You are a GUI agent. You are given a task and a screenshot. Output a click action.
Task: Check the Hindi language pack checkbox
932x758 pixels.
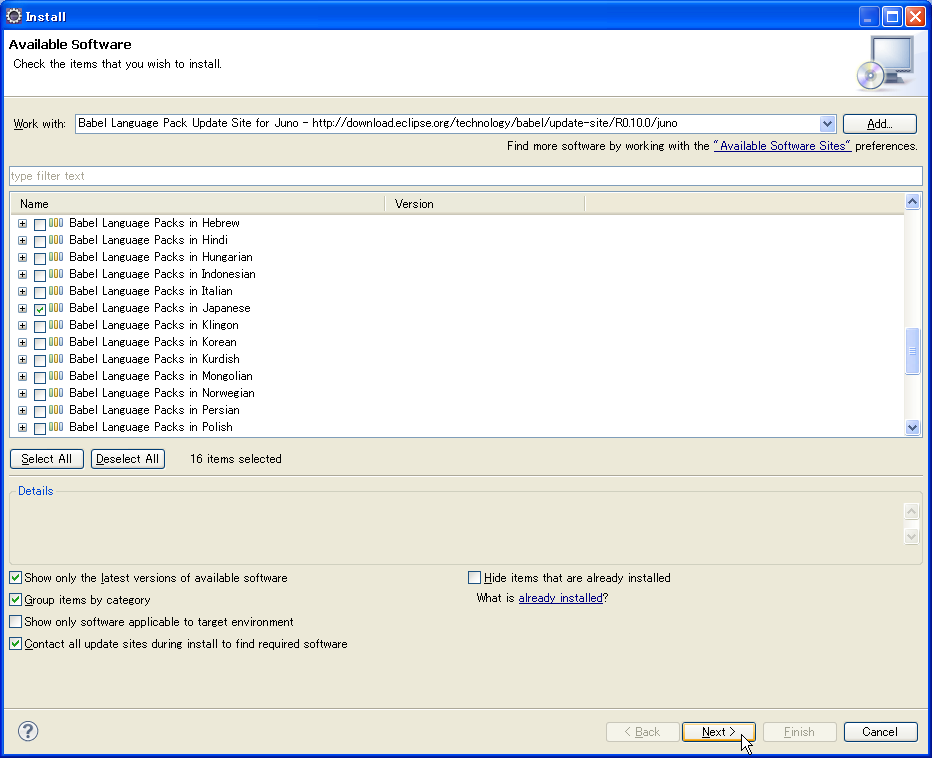point(40,242)
